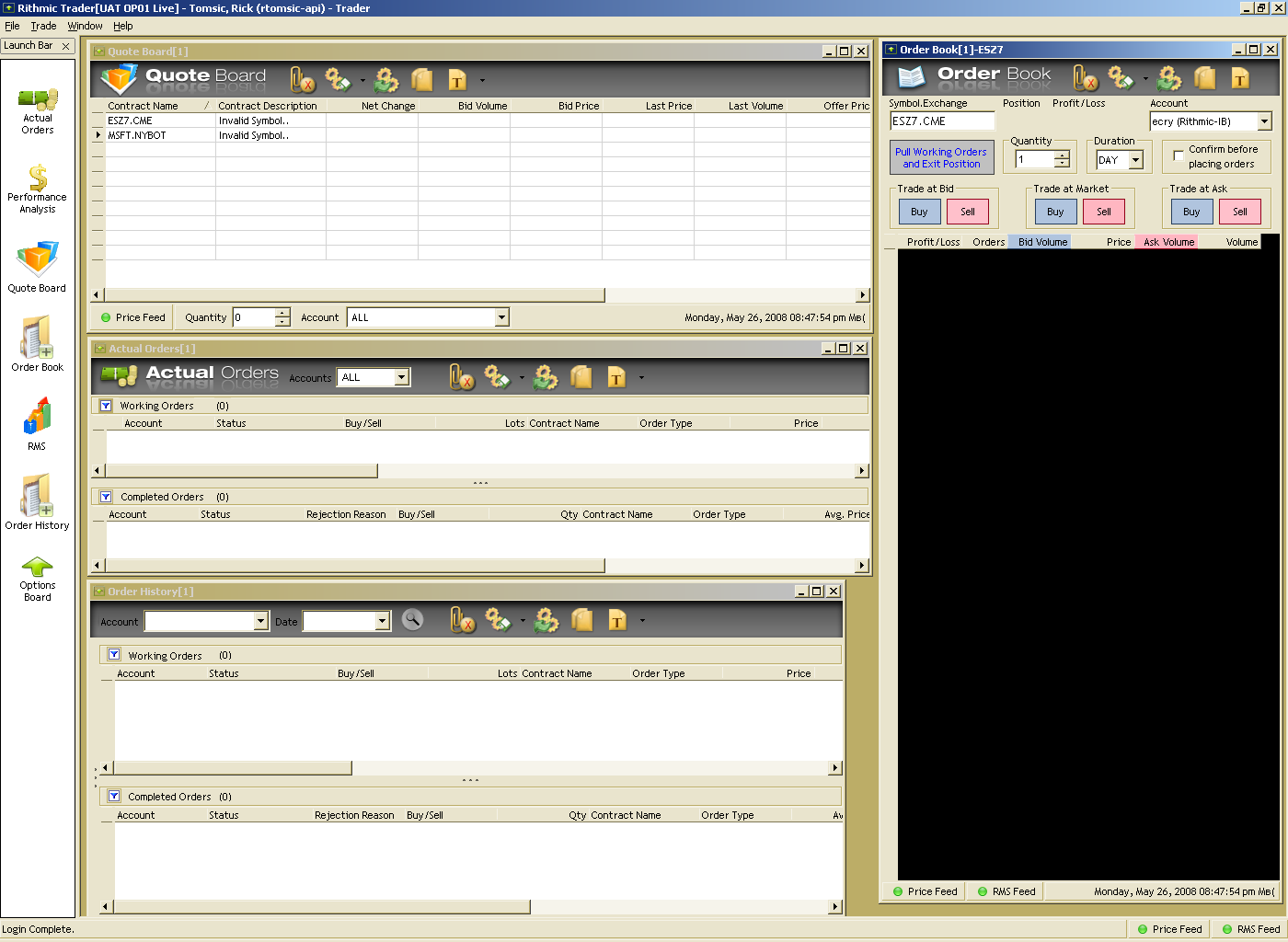Click Sell under Trade at Market
This screenshot has width=1288, height=942.
[1104, 212]
